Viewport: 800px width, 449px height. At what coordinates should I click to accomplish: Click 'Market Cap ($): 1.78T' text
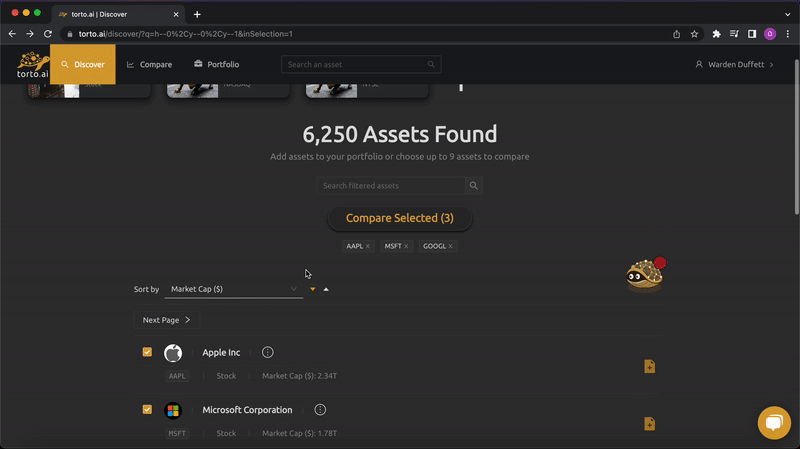click(x=299, y=433)
